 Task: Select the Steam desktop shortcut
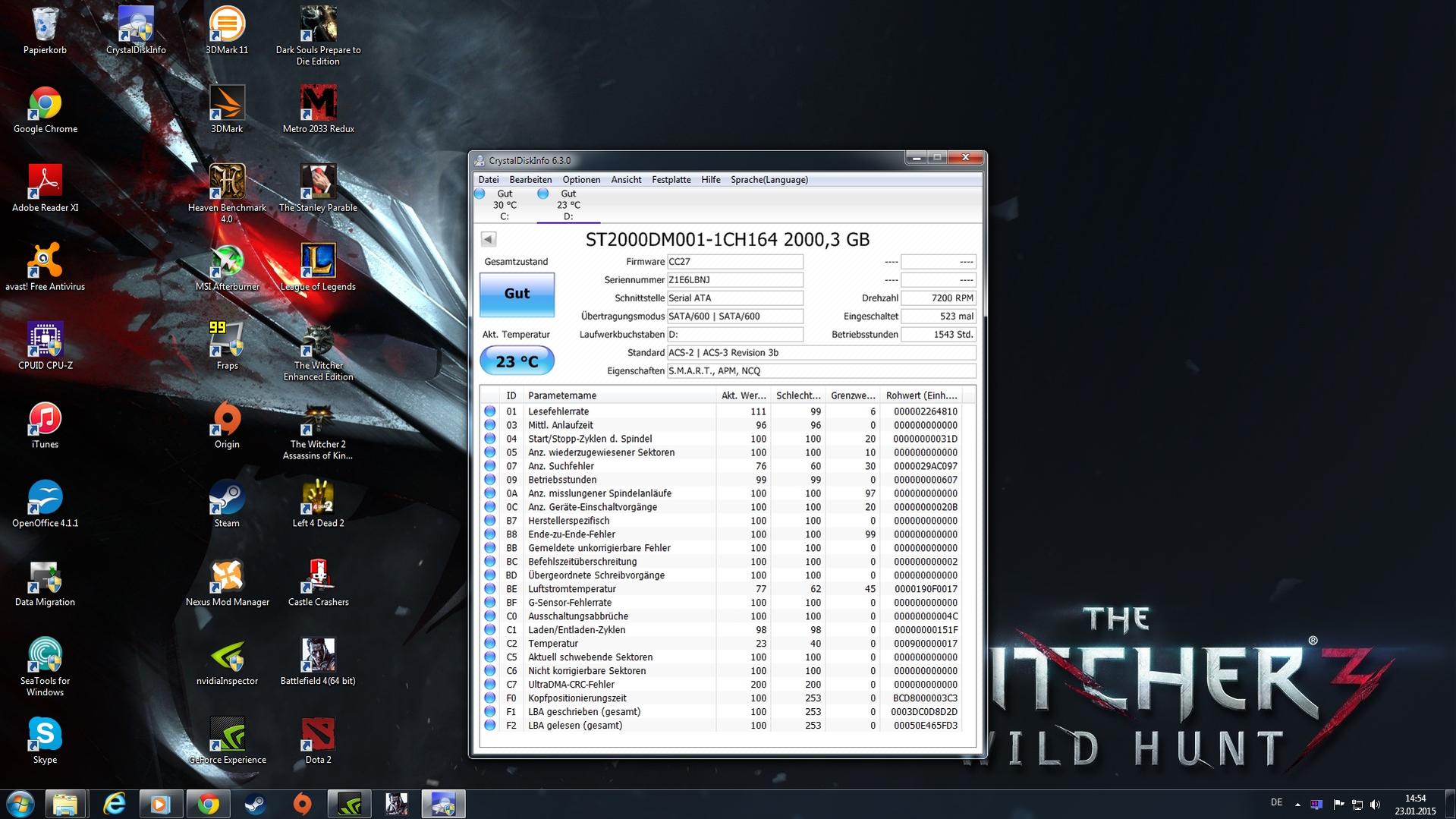coord(227,505)
